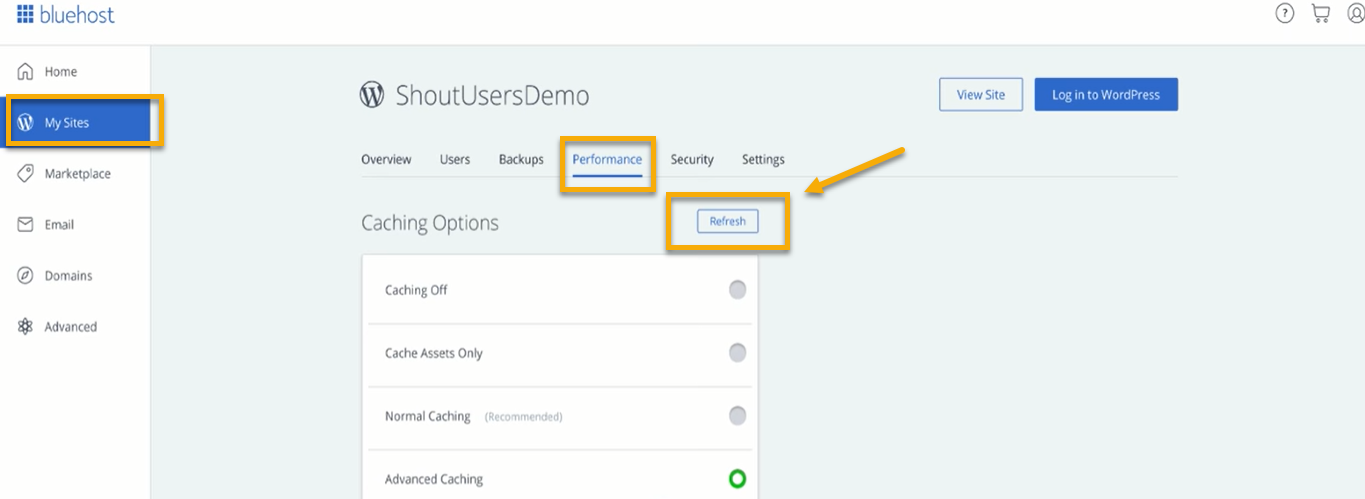Click the Email envelope icon
1365x499 pixels.
coord(26,224)
